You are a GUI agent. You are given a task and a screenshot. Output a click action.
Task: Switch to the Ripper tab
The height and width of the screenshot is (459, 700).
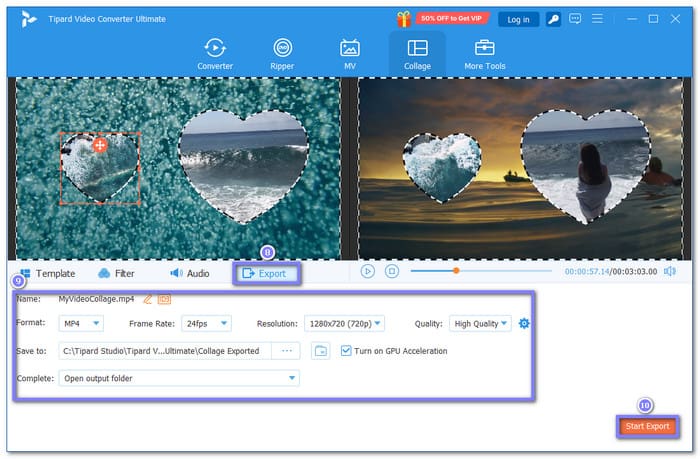point(282,53)
